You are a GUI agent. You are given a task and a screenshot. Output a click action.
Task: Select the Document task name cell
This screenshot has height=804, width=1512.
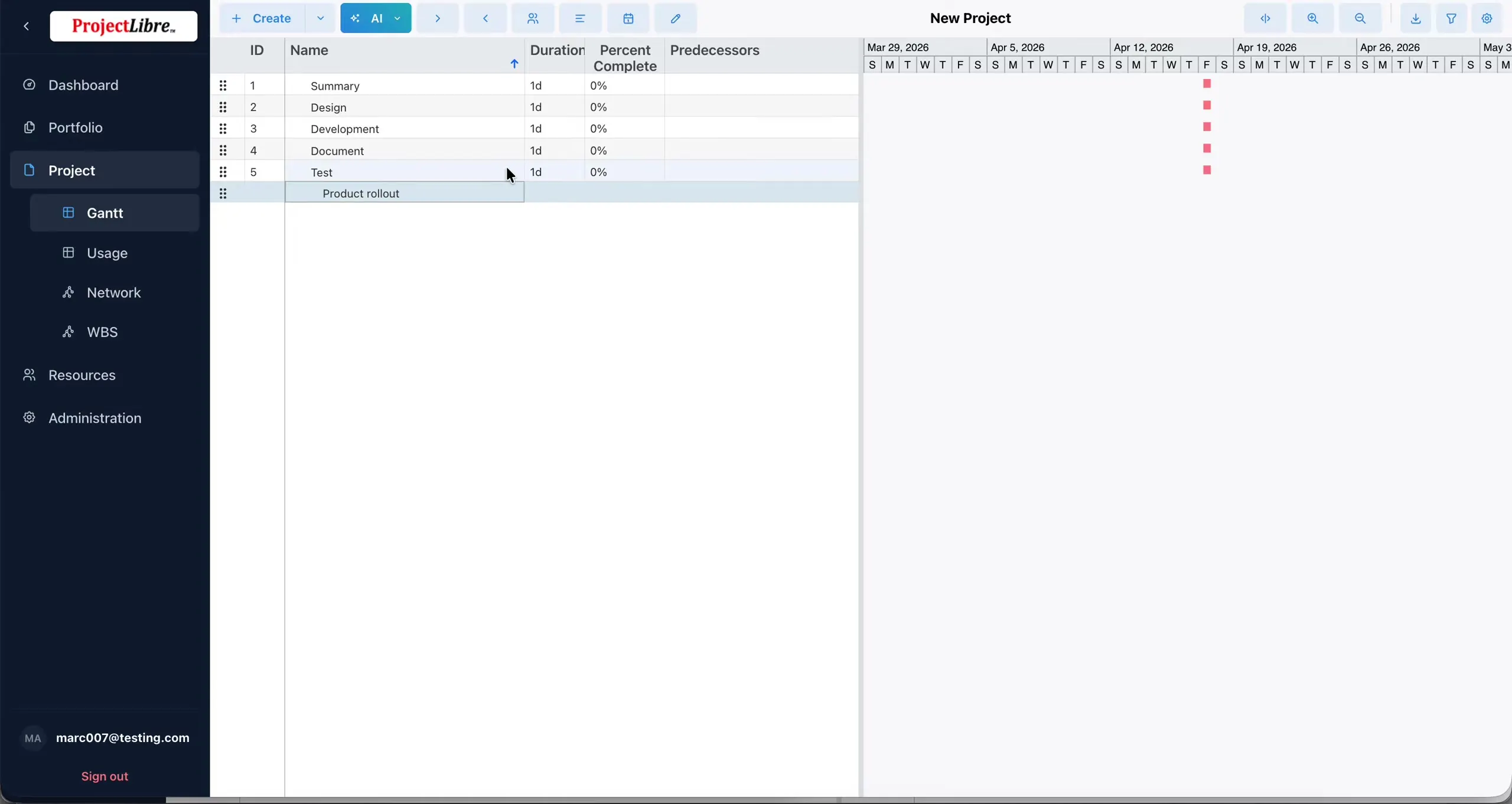point(405,150)
